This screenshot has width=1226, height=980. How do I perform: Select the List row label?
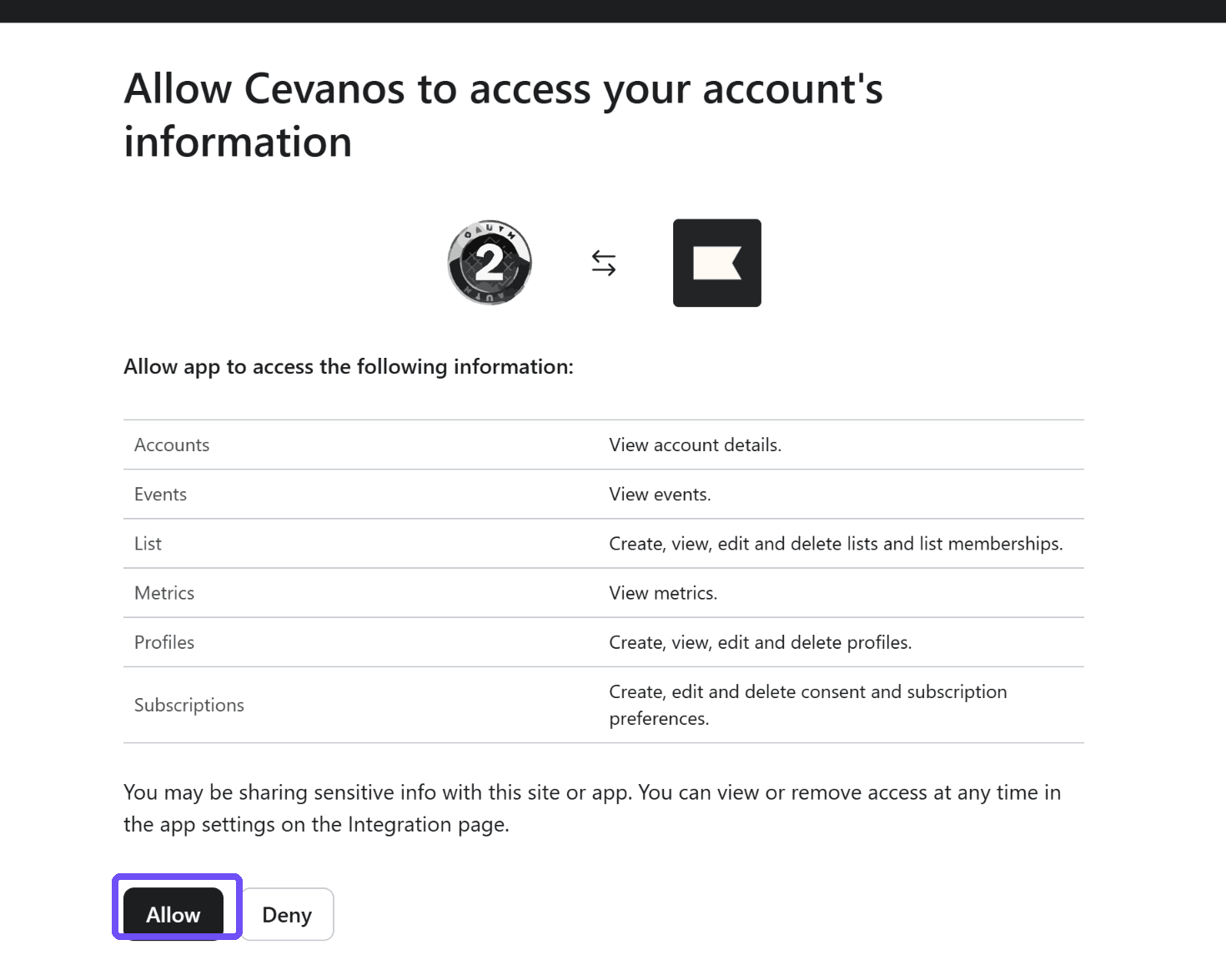point(148,543)
